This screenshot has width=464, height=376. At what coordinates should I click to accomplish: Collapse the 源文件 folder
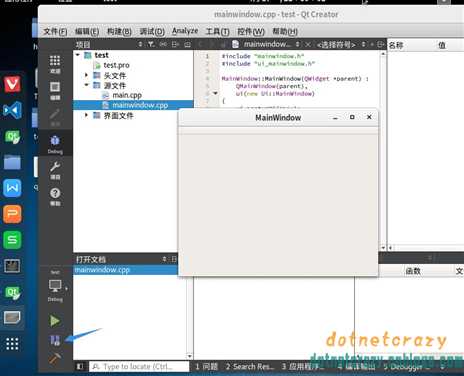click(x=86, y=85)
